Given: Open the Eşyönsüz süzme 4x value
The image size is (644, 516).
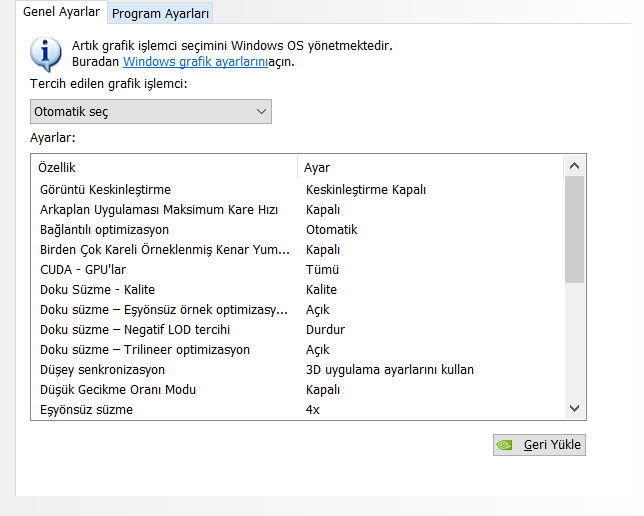Looking at the screenshot, I should [x=313, y=409].
